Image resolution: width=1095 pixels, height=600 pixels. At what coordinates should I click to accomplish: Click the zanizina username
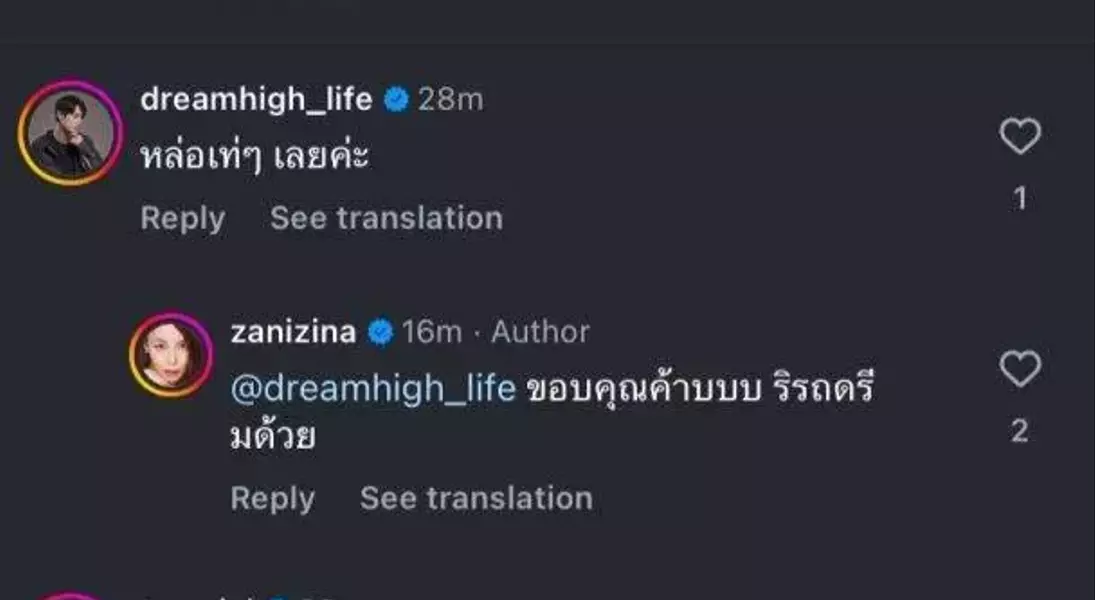(x=293, y=332)
